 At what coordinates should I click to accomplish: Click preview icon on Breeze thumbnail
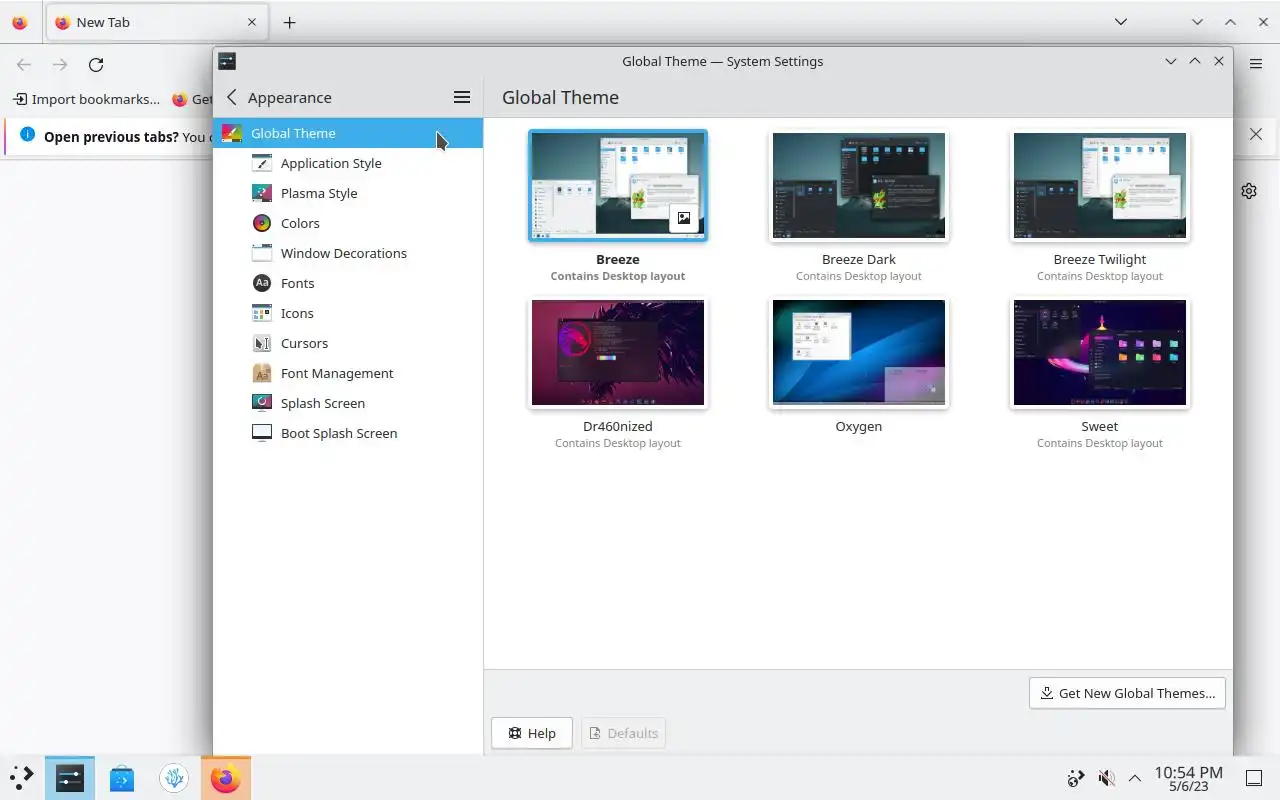pyautogui.click(x=684, y=218)
